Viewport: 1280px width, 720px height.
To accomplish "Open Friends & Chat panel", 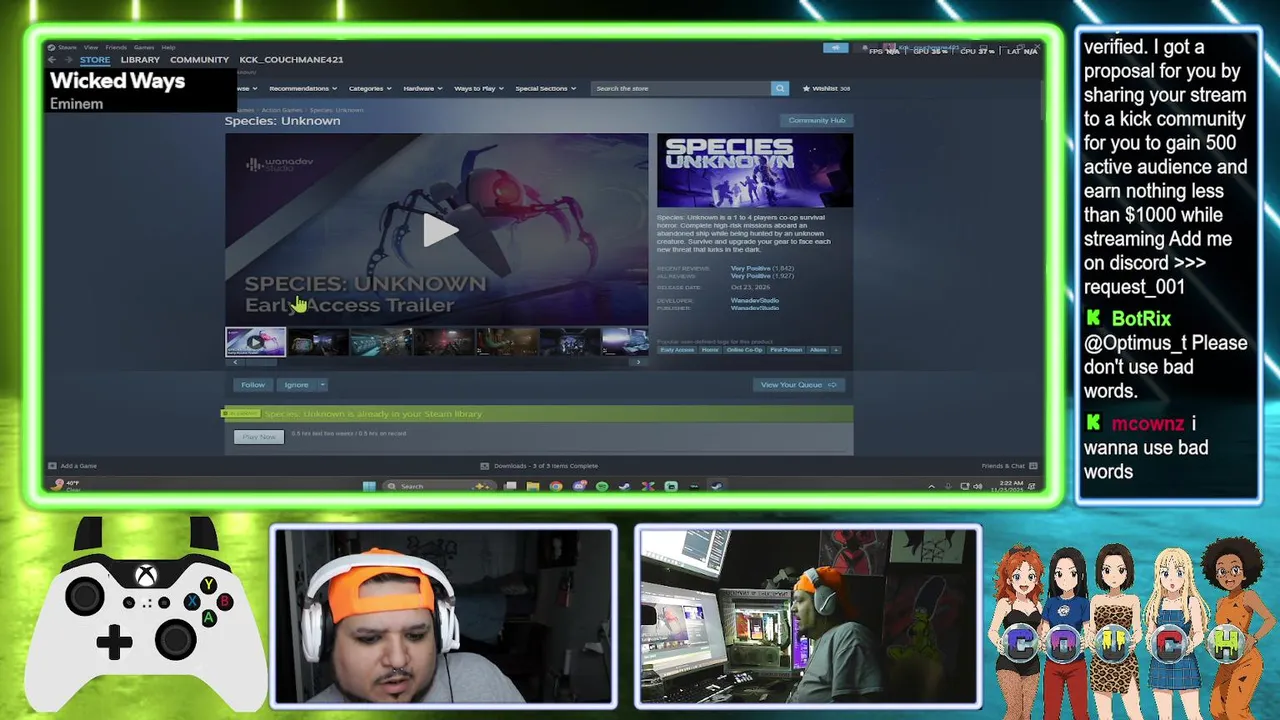I will point(1008,466).
